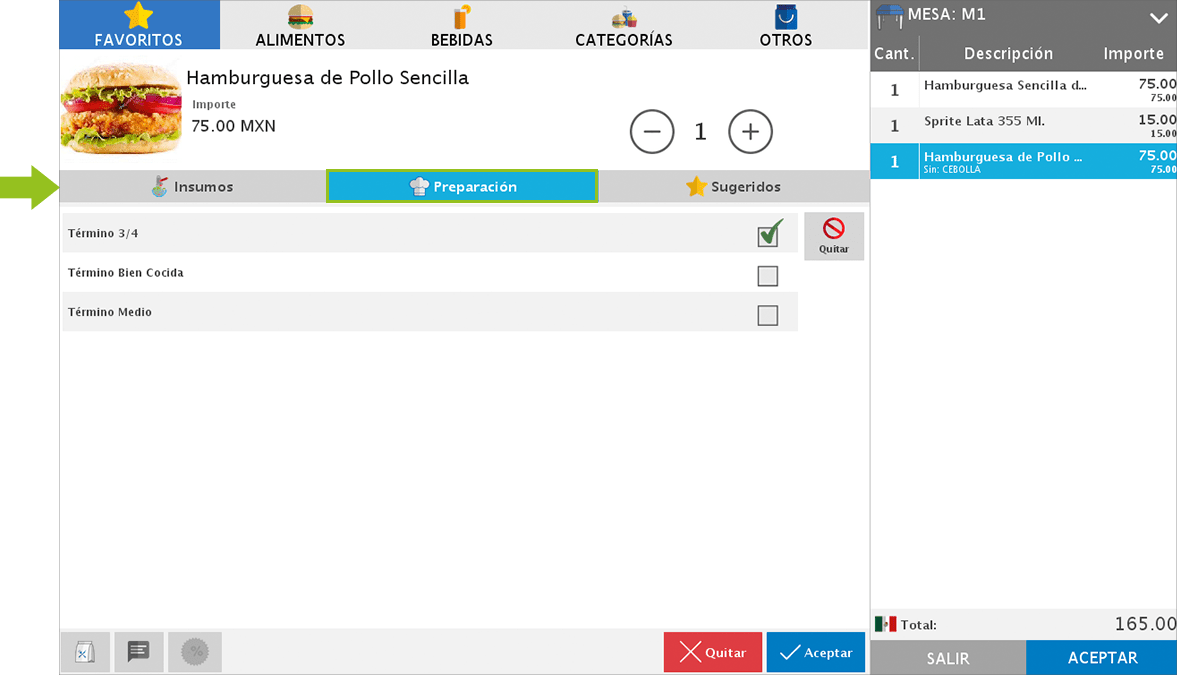Check the Término Bien Cocida checkbox
Image resolution: width=1177 pixels, height=675 pixels.
tap(768, 276)
